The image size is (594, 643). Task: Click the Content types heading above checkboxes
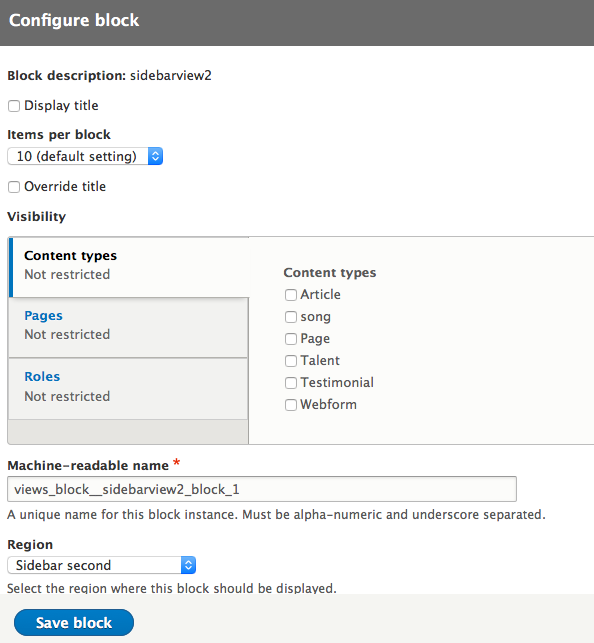tap(330, 273)
